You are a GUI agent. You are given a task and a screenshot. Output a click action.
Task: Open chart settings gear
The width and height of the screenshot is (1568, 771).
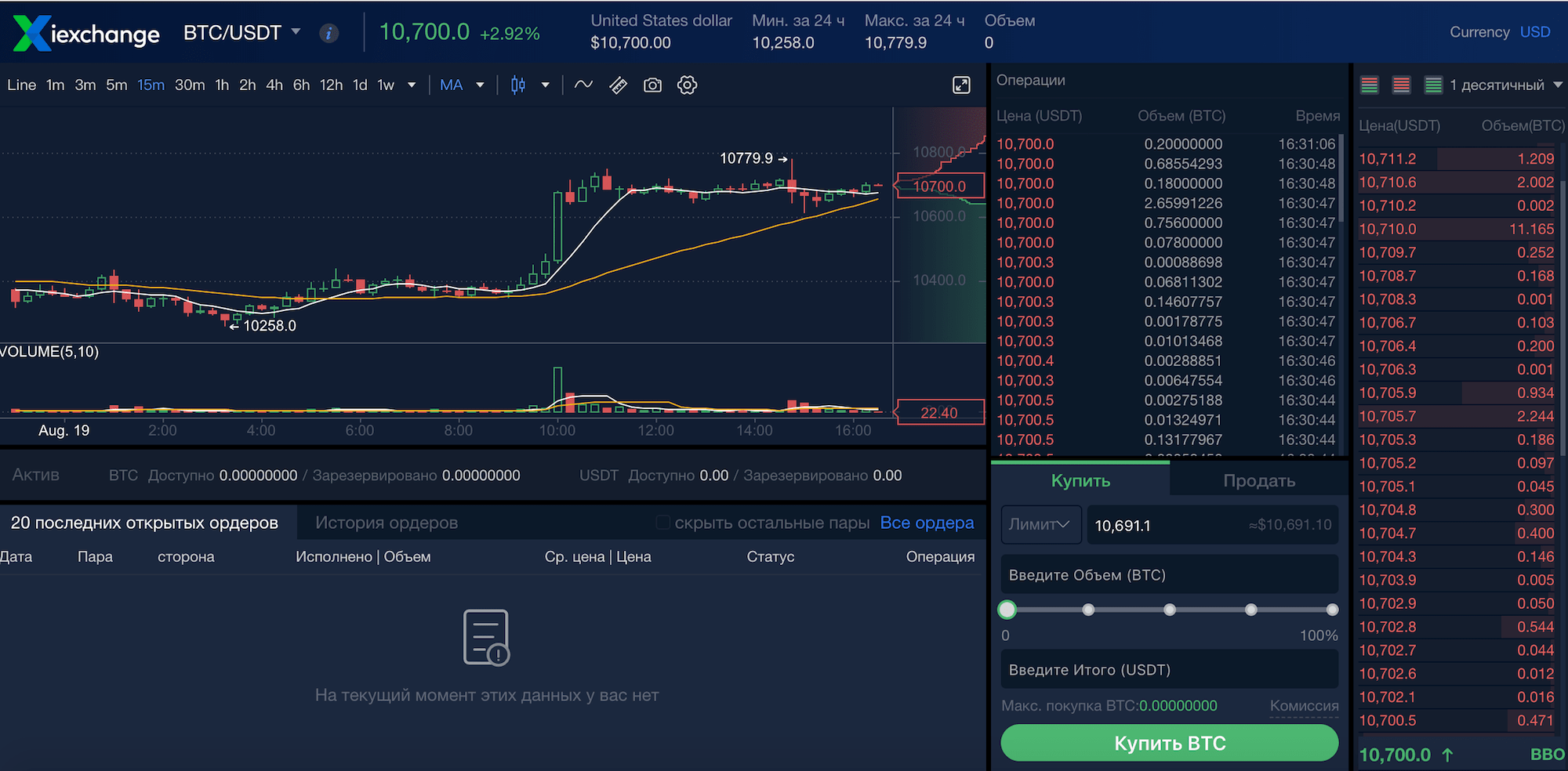(688, 85)
